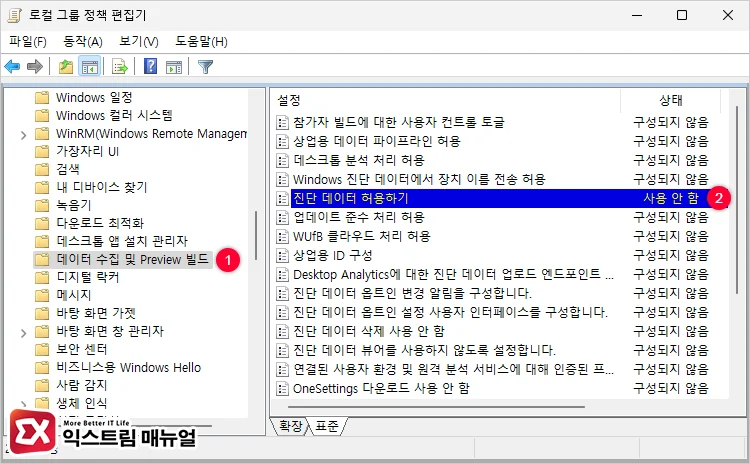Screen dimensions: 750x464
Task: Select the 바탕 화면 가젯 folder
Action: click(96, 313)
